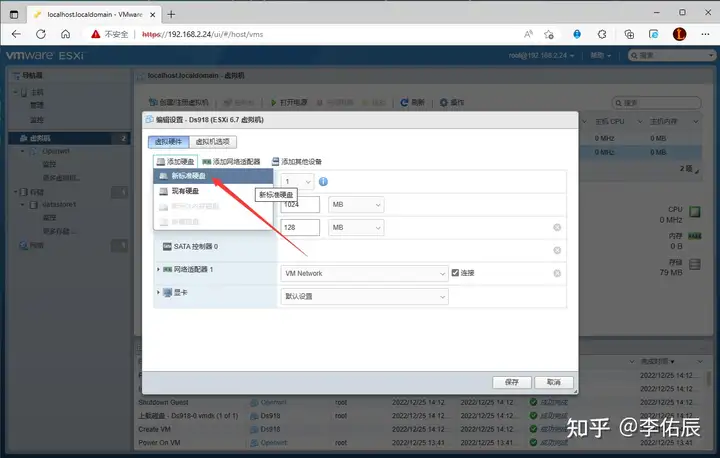The width and height of the screenshot is (720, 458).
Task: Select the new standard hard disk option
Action: 213,176
